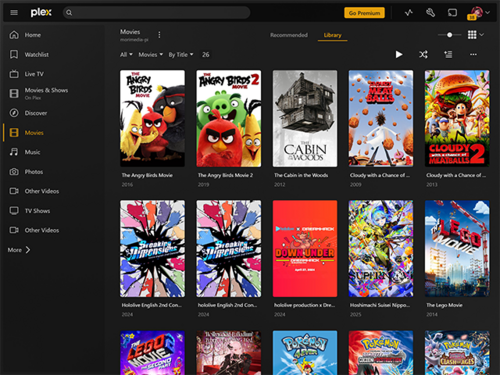Viewport: 500px width, 375px height.
Task: Select TV Shows in the sidebar
Action: click(37, 211)
